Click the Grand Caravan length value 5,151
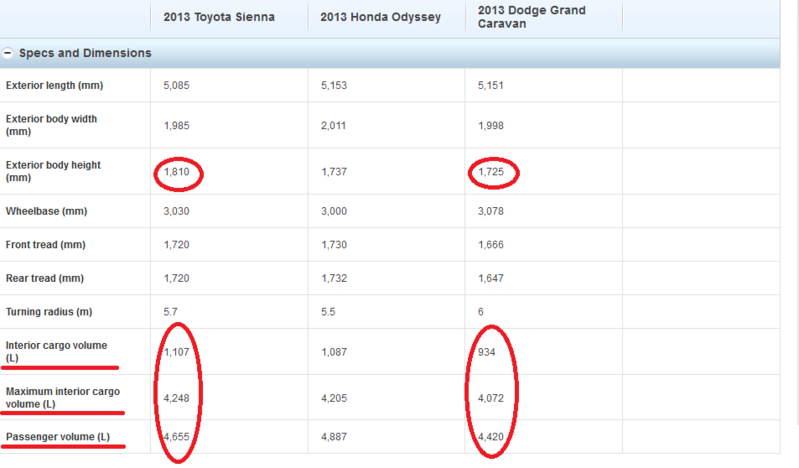The image size is (799, 468). (491, 85)
